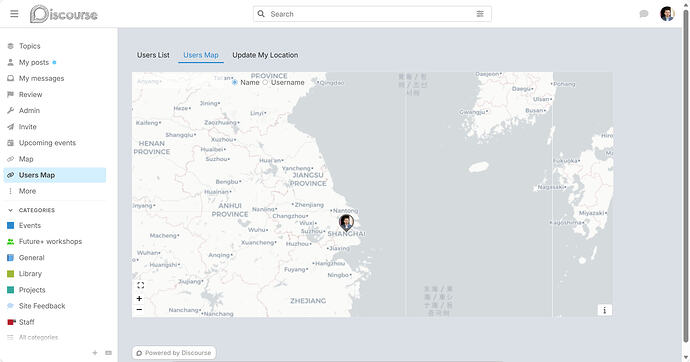Click the Invite paper plane icon
The height and width of the screenshot is (362, 690).
(11, 127)
